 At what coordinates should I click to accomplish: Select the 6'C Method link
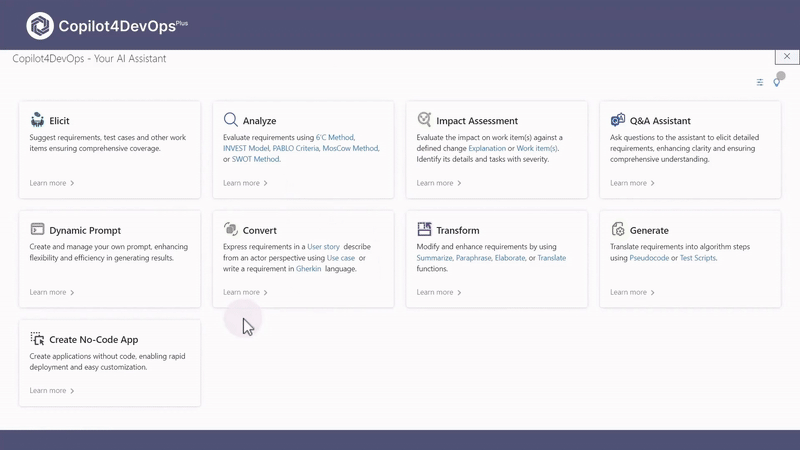click(x=335, y=137)
